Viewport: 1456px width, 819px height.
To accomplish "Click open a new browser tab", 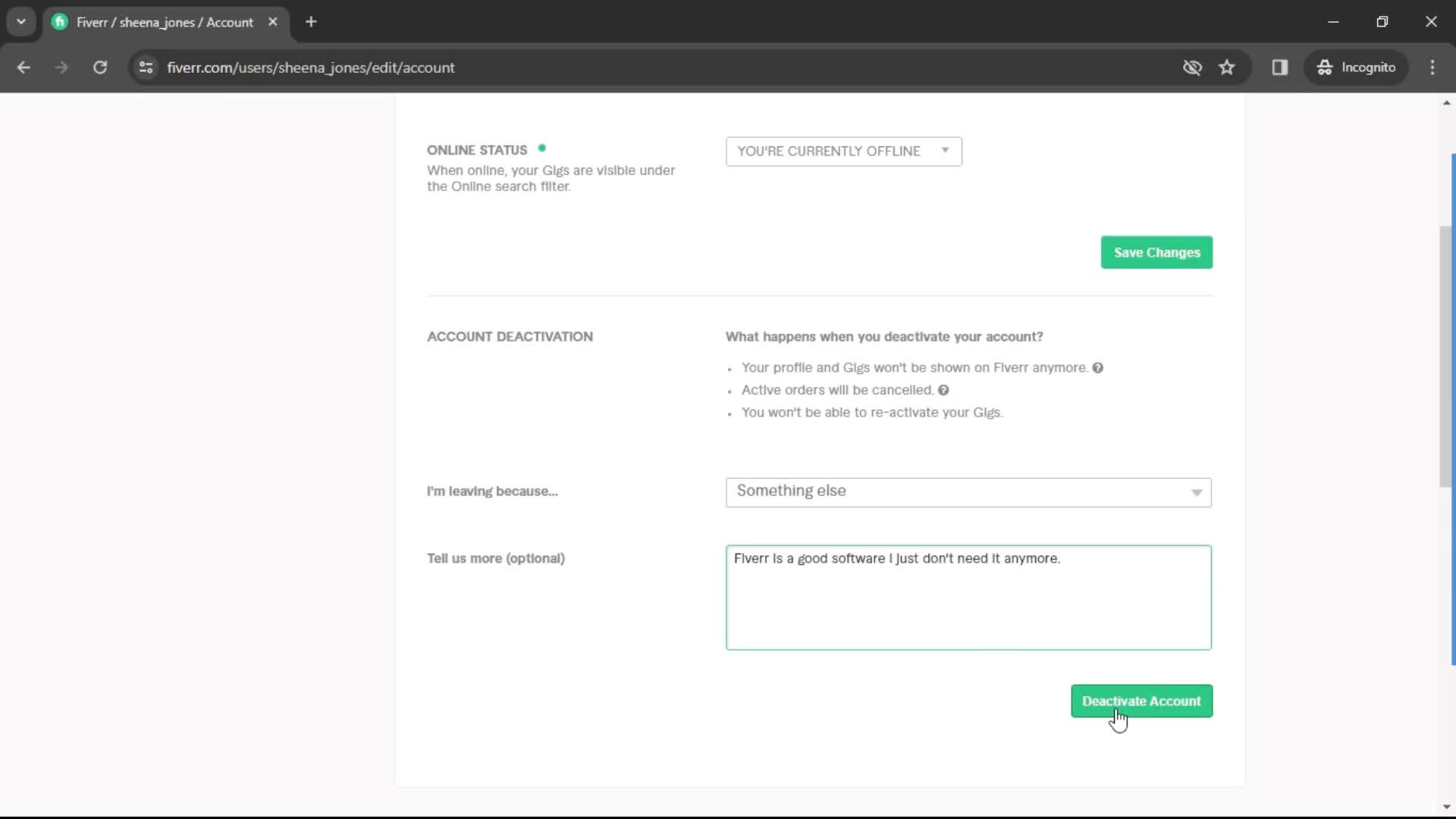I will point(310,22).
